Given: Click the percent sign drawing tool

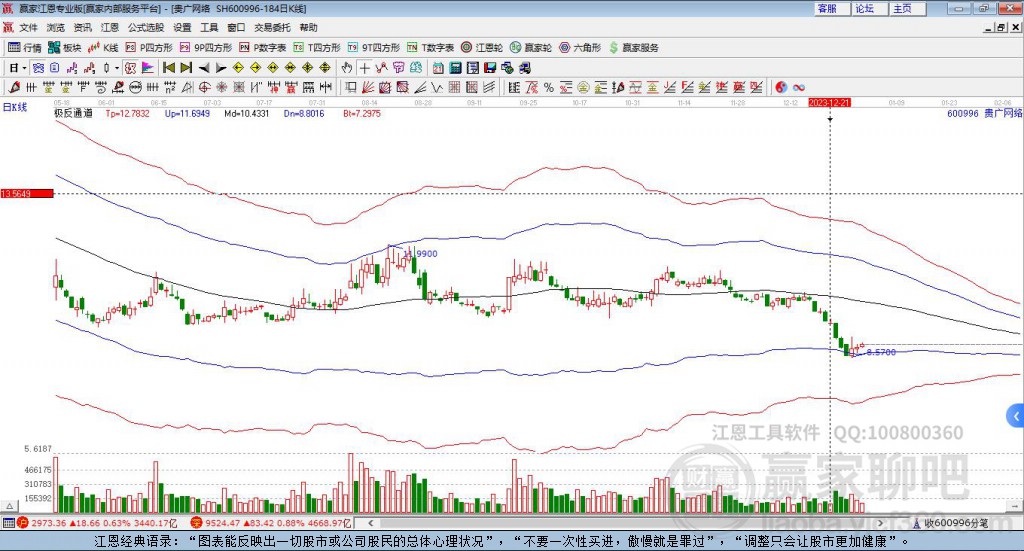Looking at the screenshot, I should [382, 68].
